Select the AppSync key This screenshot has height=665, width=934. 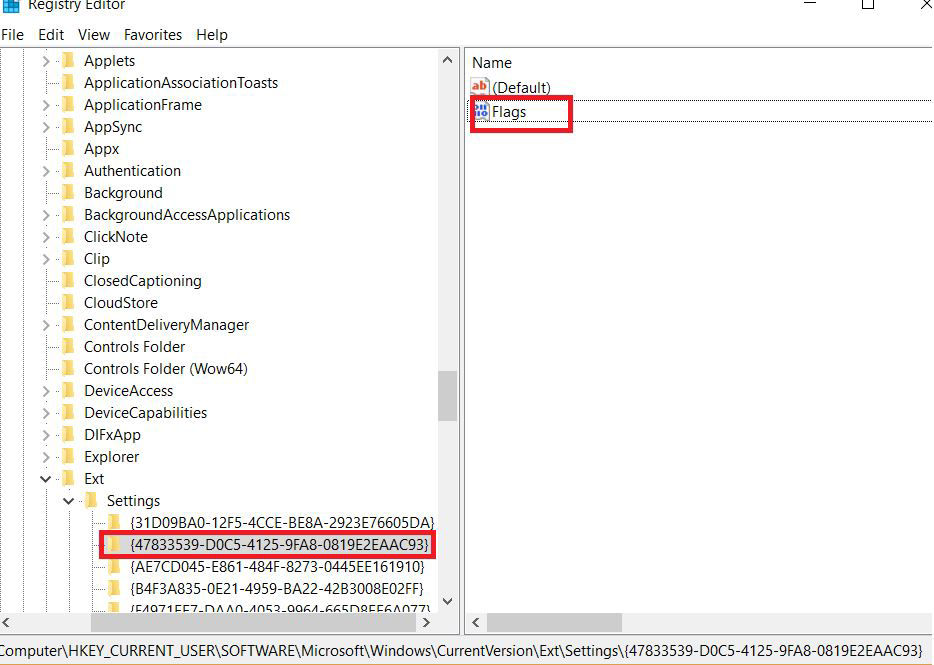tap(113, 127)
